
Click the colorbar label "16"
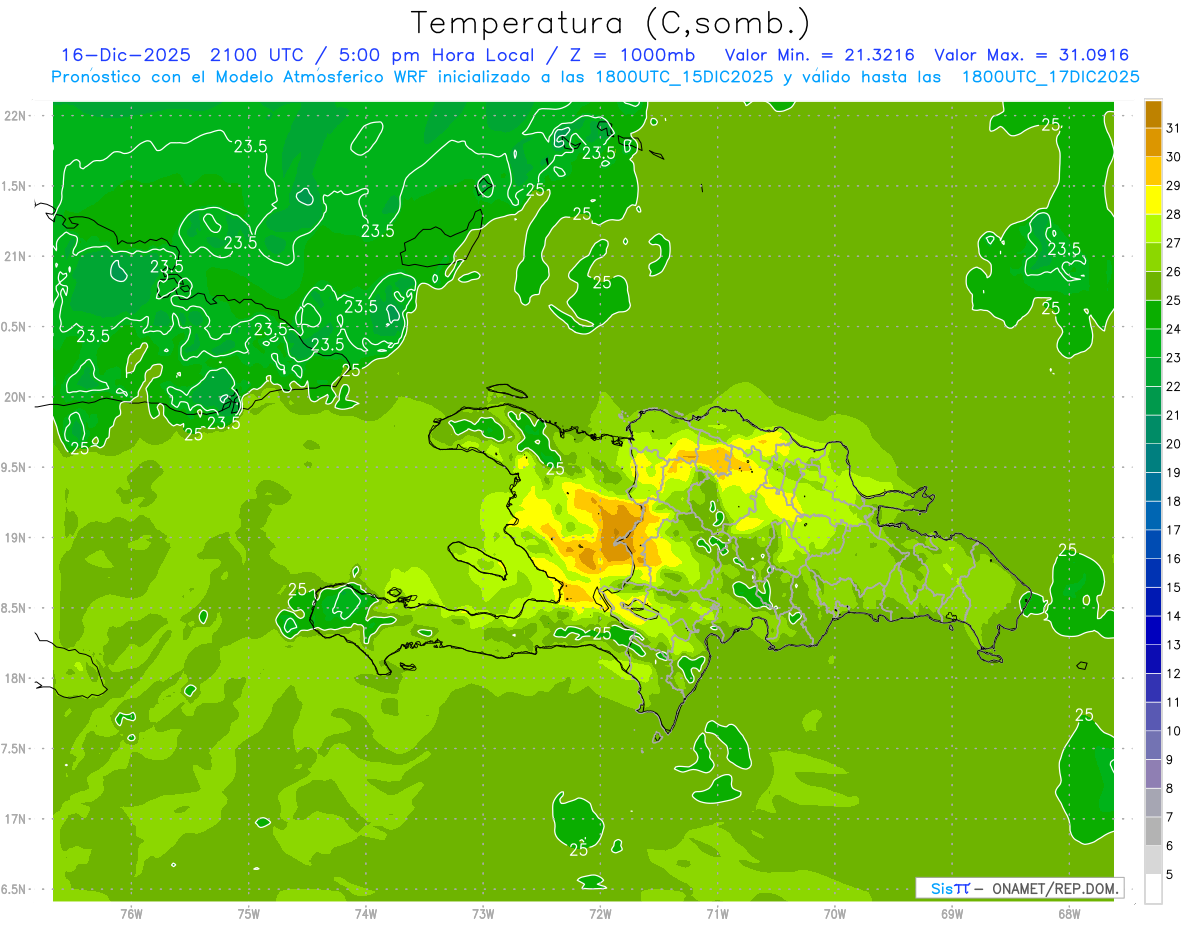(x=1173, y=559)
